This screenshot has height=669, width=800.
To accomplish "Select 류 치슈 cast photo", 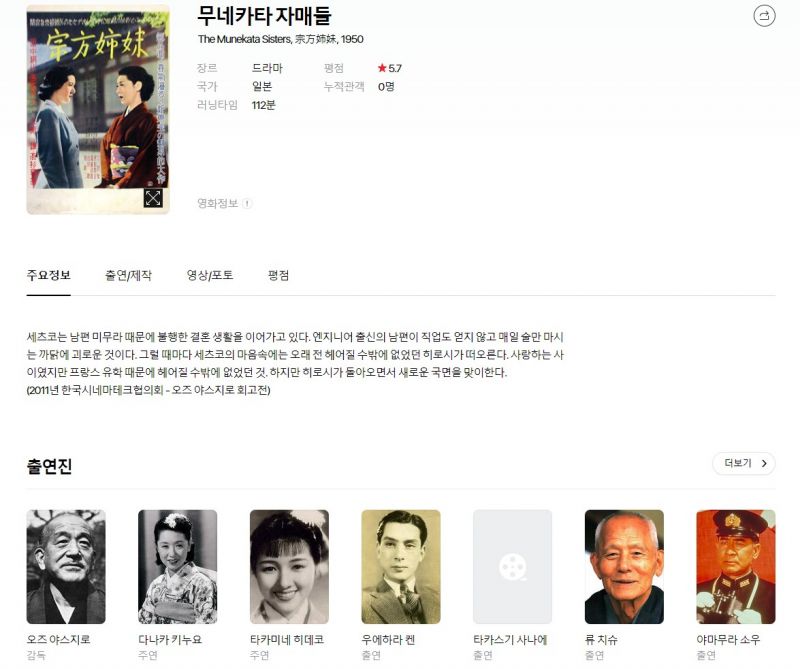I will [x=624, y=566].
